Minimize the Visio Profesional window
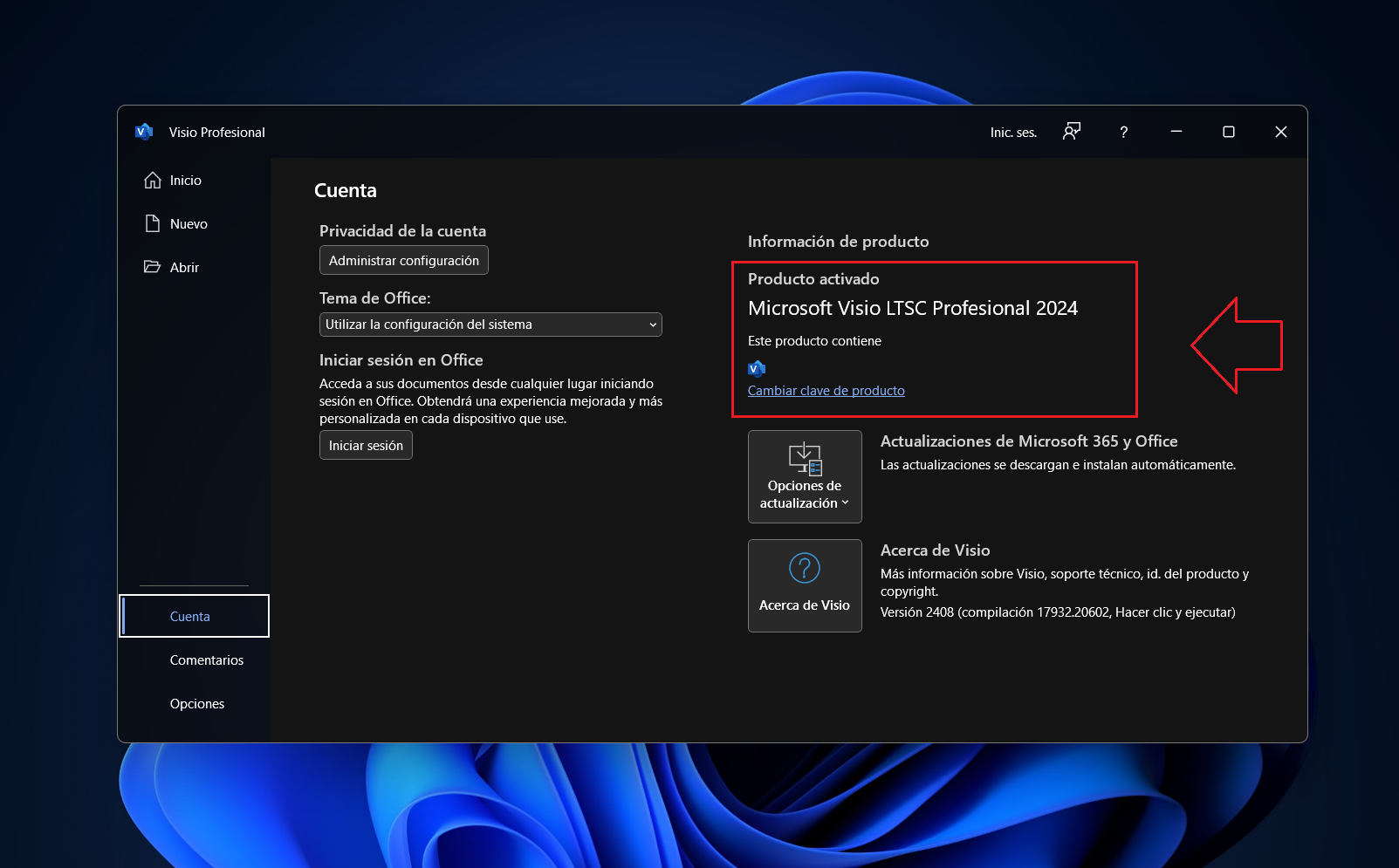 1176,132
